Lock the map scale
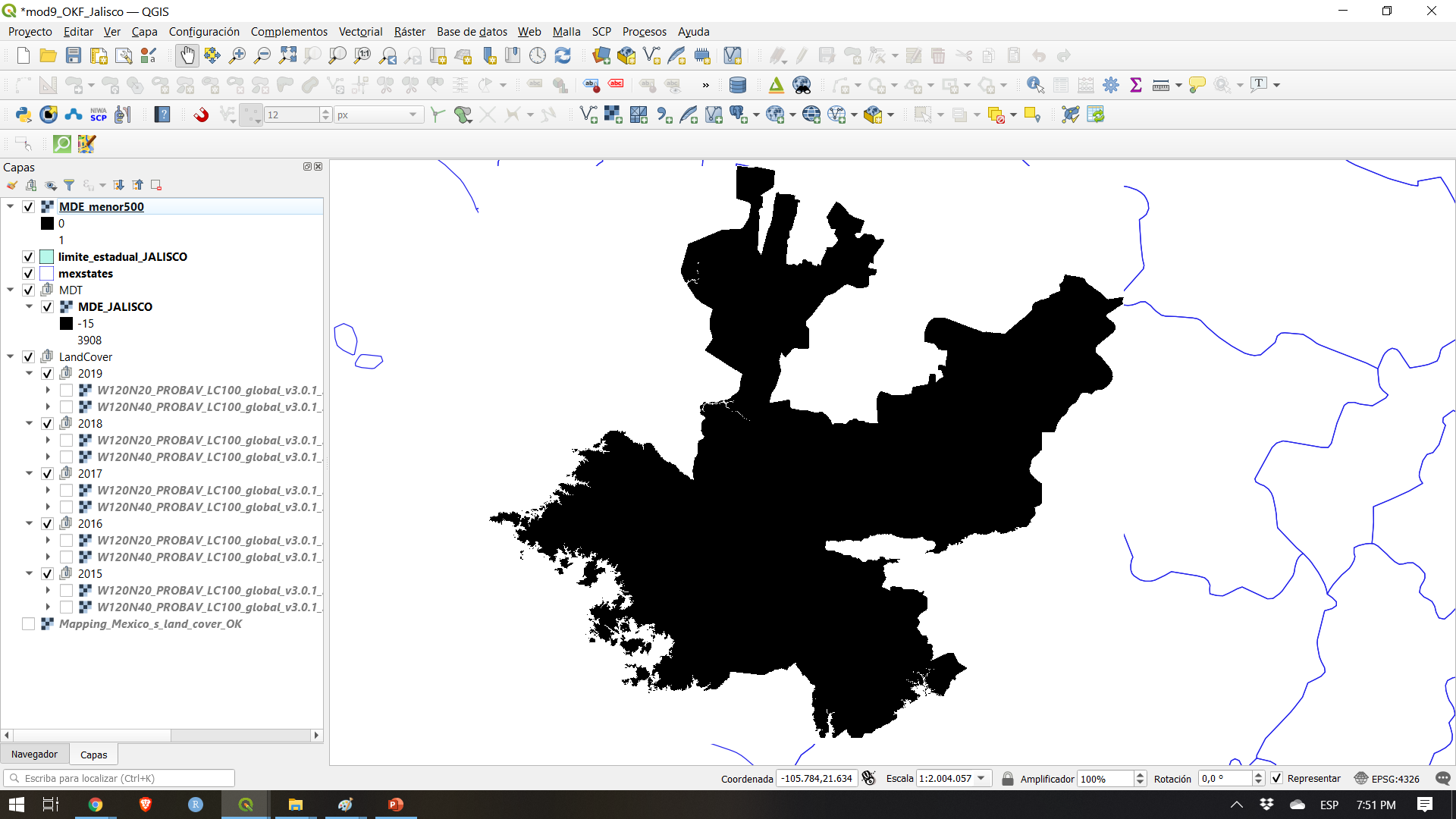 (1007, 779)
